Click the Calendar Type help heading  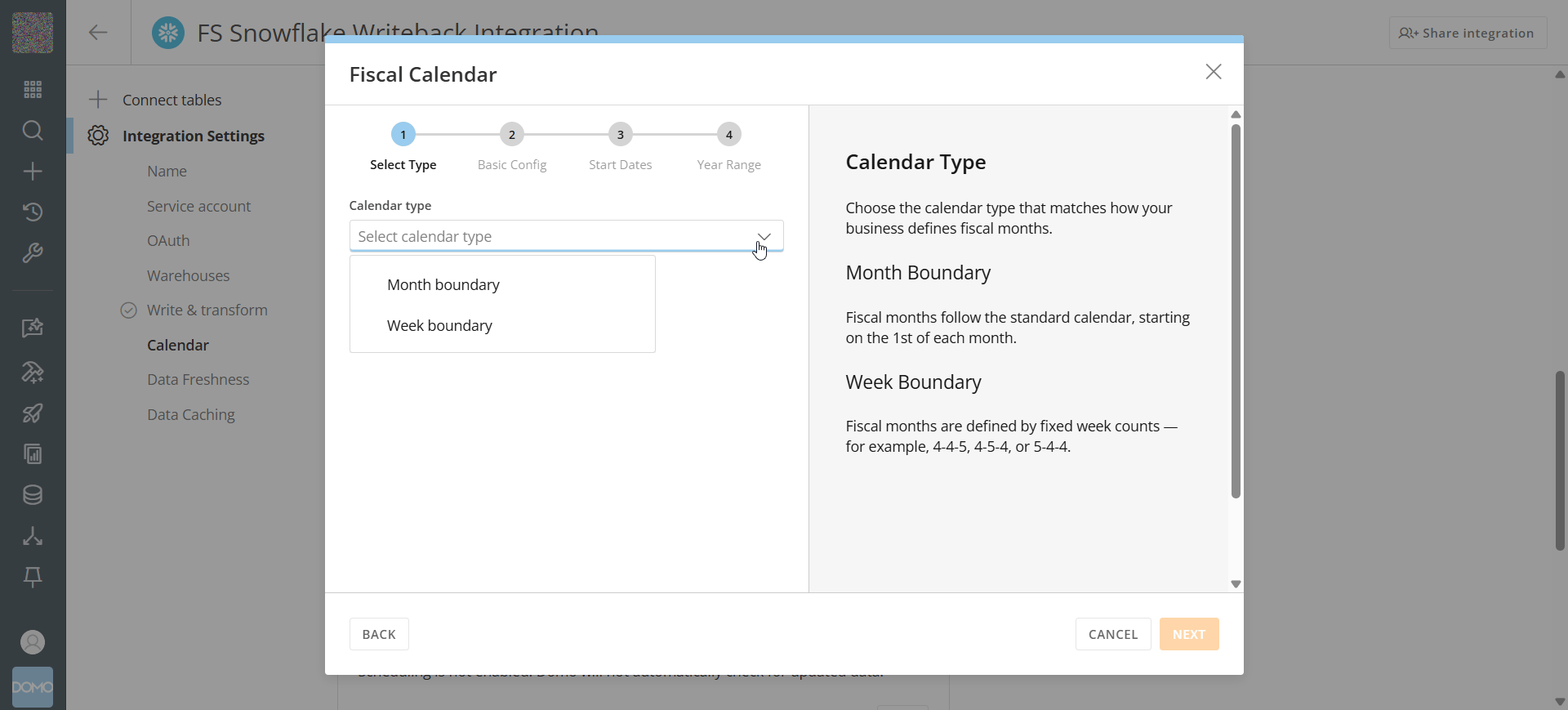[915, 162]
